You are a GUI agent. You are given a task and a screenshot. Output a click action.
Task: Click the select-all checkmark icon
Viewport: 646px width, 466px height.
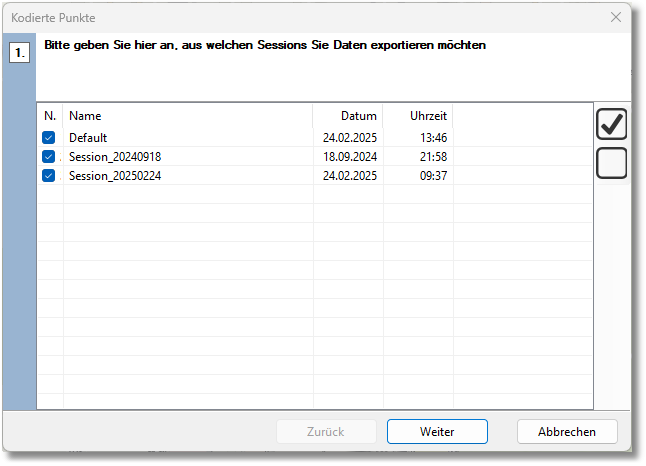point(611,123)
